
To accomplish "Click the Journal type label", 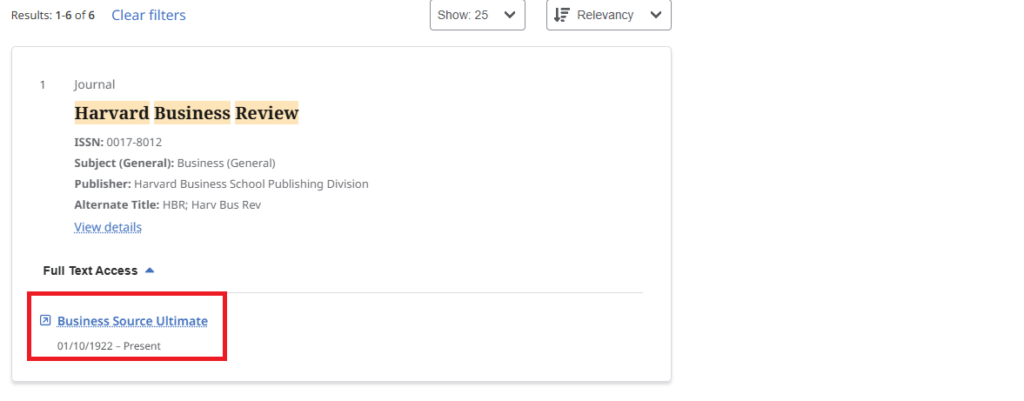I will 94,85.
